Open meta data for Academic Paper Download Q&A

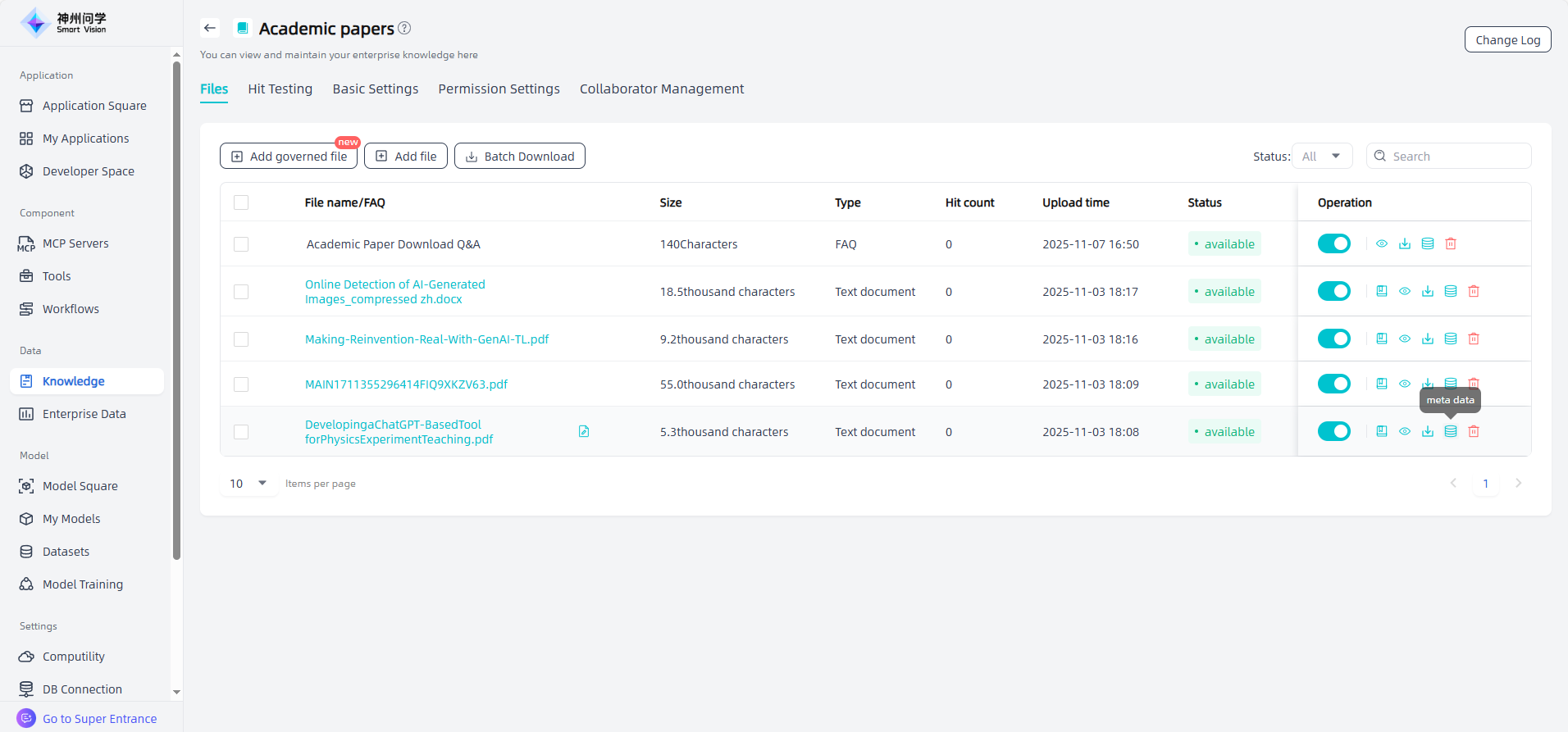(1427, 243)
